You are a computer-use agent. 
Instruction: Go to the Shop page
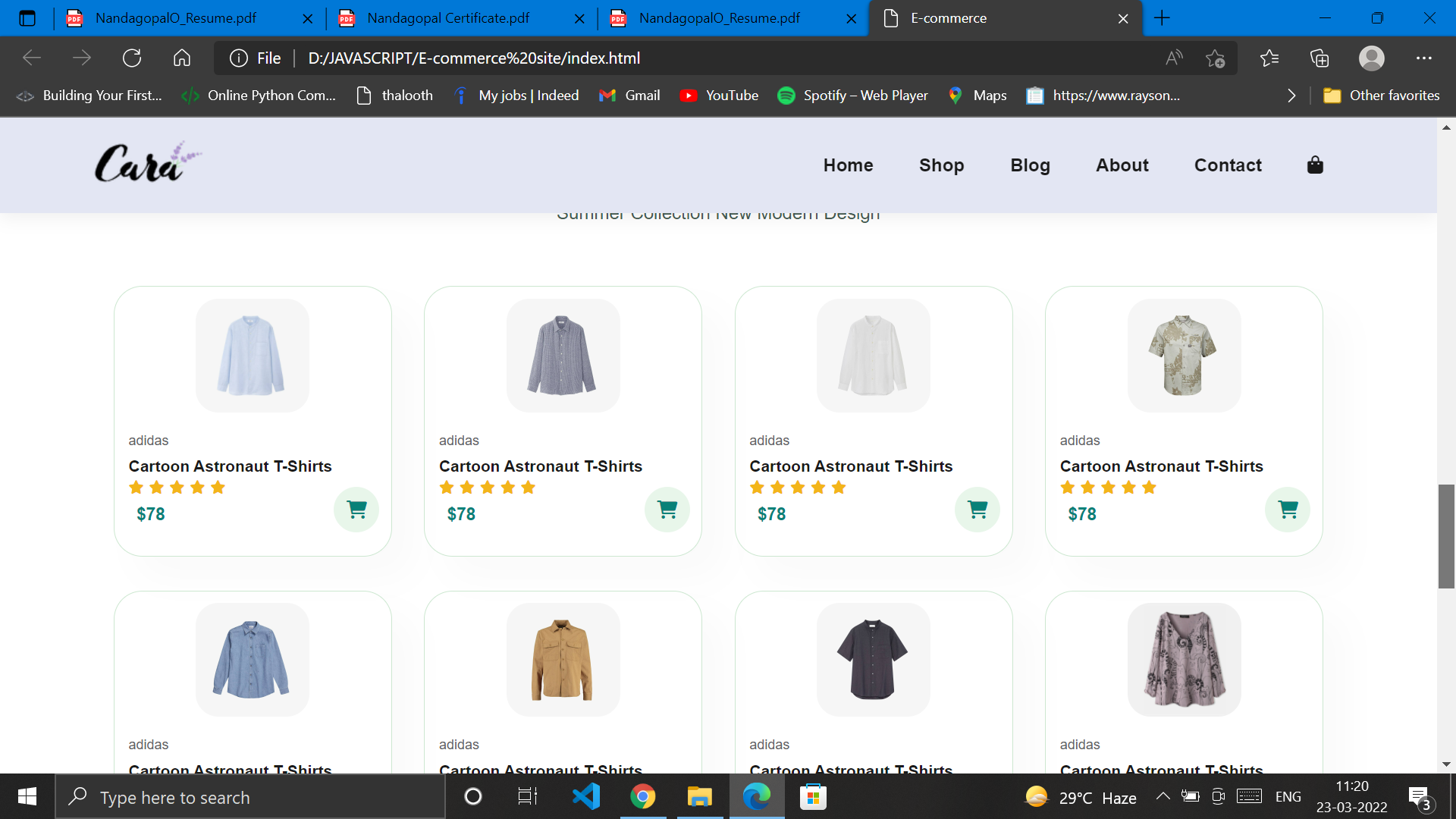point(941,165)
